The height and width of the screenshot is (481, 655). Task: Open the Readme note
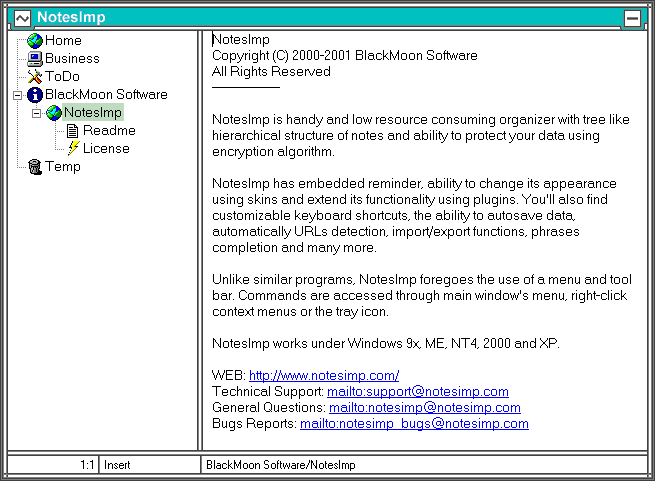point(109,130)
